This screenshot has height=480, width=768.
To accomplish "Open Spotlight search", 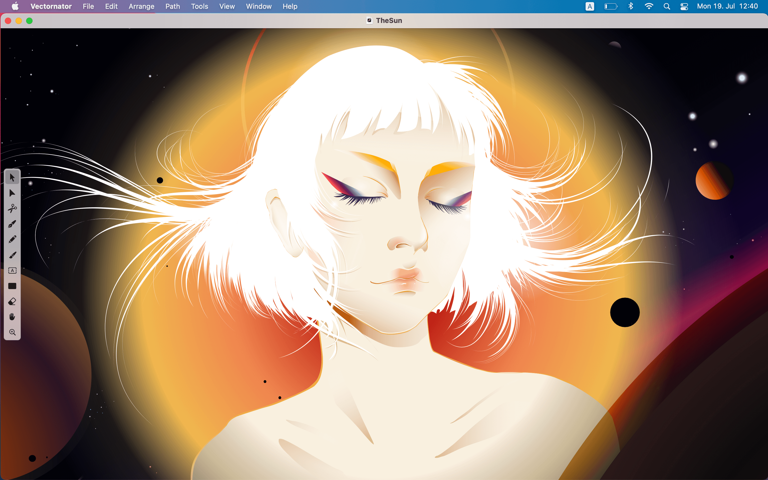I will click(667, 6).
